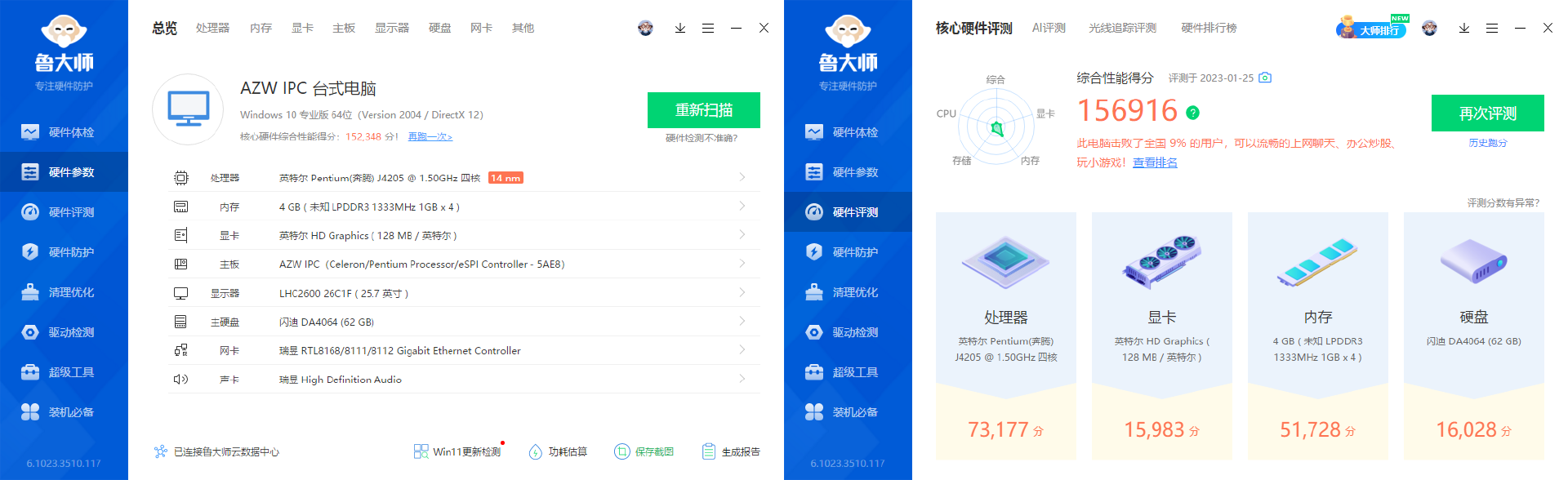Switch to the 网卡 tab
Screen dimensions: 1568x480
(x=482, y=28)
